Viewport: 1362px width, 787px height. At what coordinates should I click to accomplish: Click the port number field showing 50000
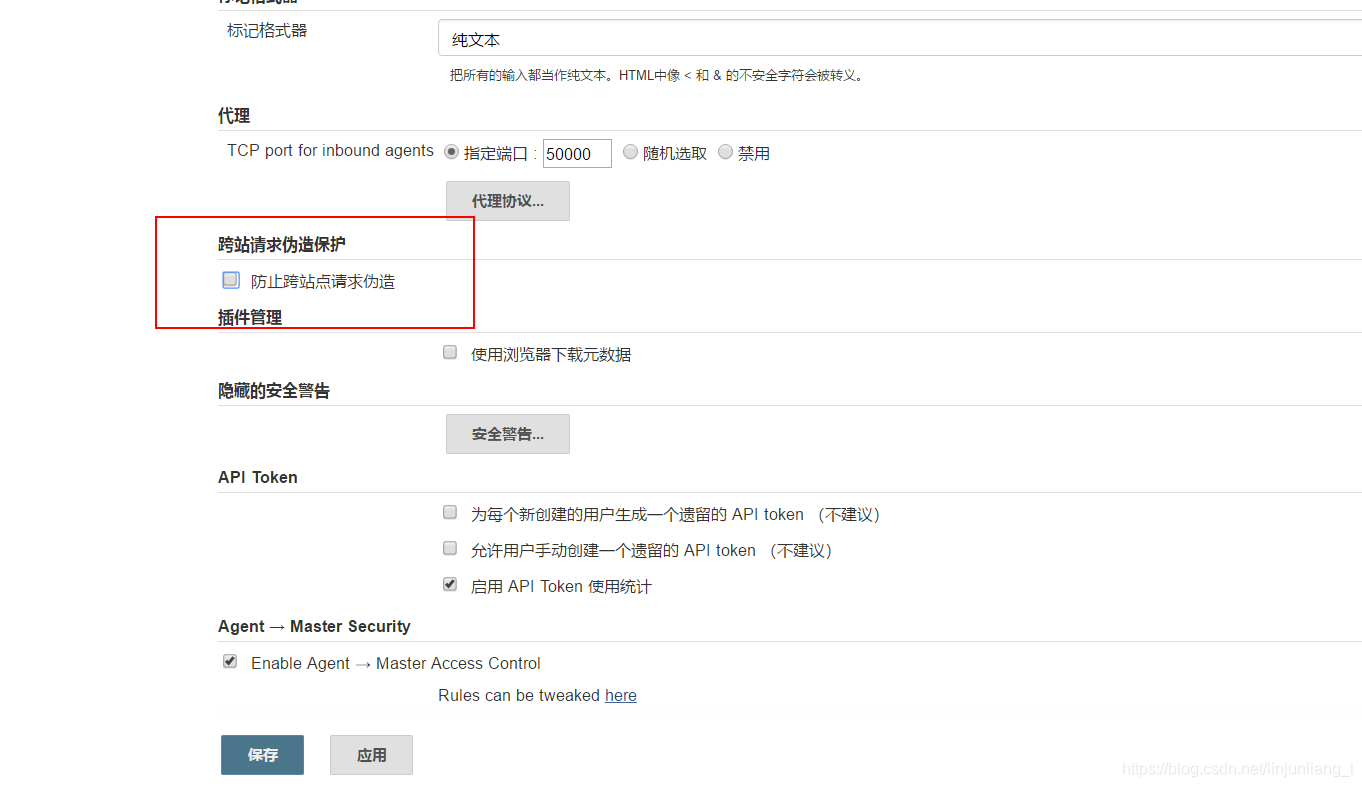[577, 153]
